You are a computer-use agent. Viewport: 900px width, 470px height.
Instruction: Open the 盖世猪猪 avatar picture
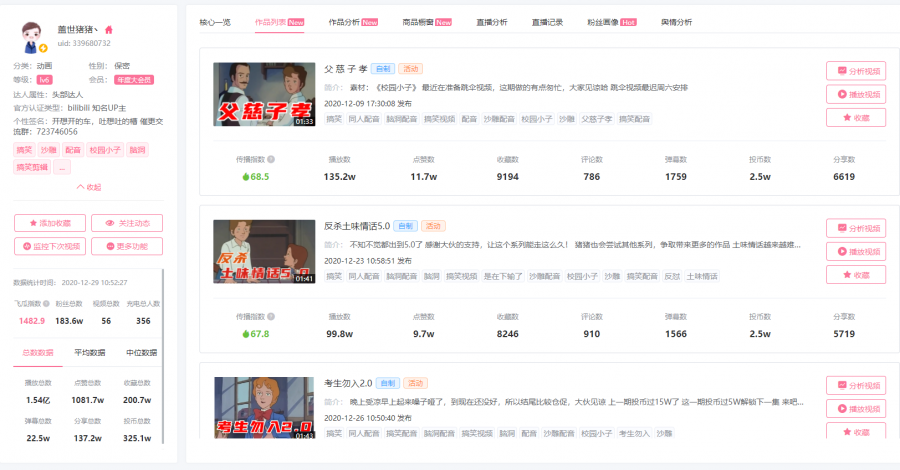(x=33, y=37)
